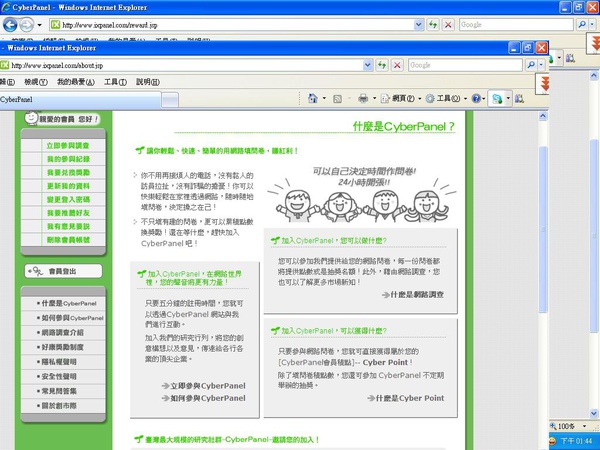Click the red Stop icon in the front window
This screenshot has height=450, width=600.
point(397,65)
